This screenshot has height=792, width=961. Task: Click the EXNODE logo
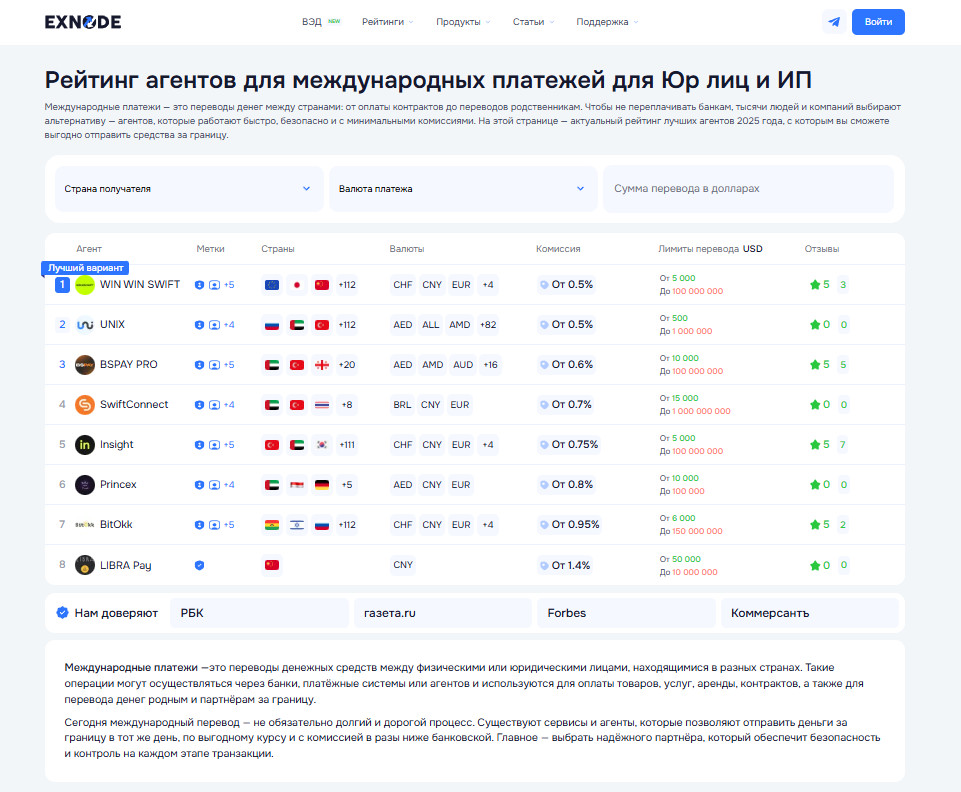click(83, 22)
